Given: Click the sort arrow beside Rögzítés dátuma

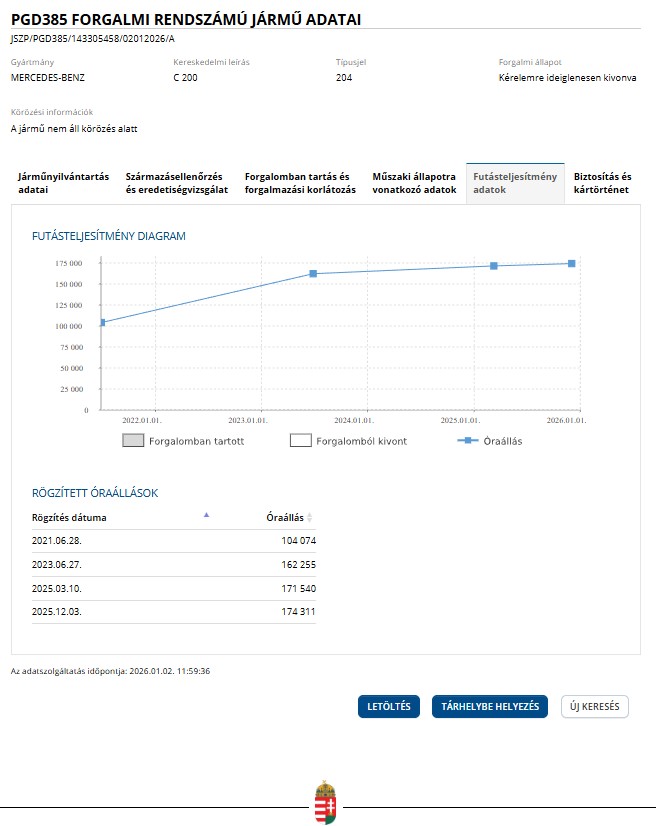Looking at the screenshot, I should point(207,515).
